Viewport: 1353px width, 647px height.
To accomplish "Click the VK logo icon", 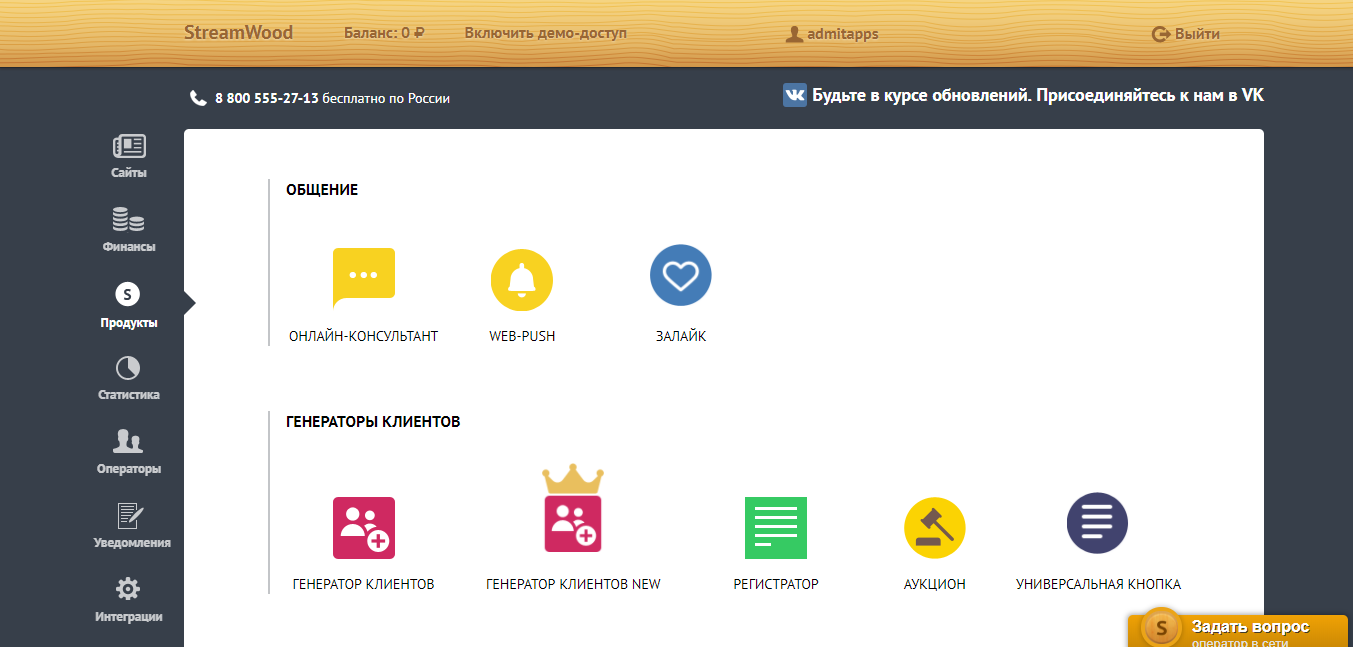I will [x=795, y=95].
